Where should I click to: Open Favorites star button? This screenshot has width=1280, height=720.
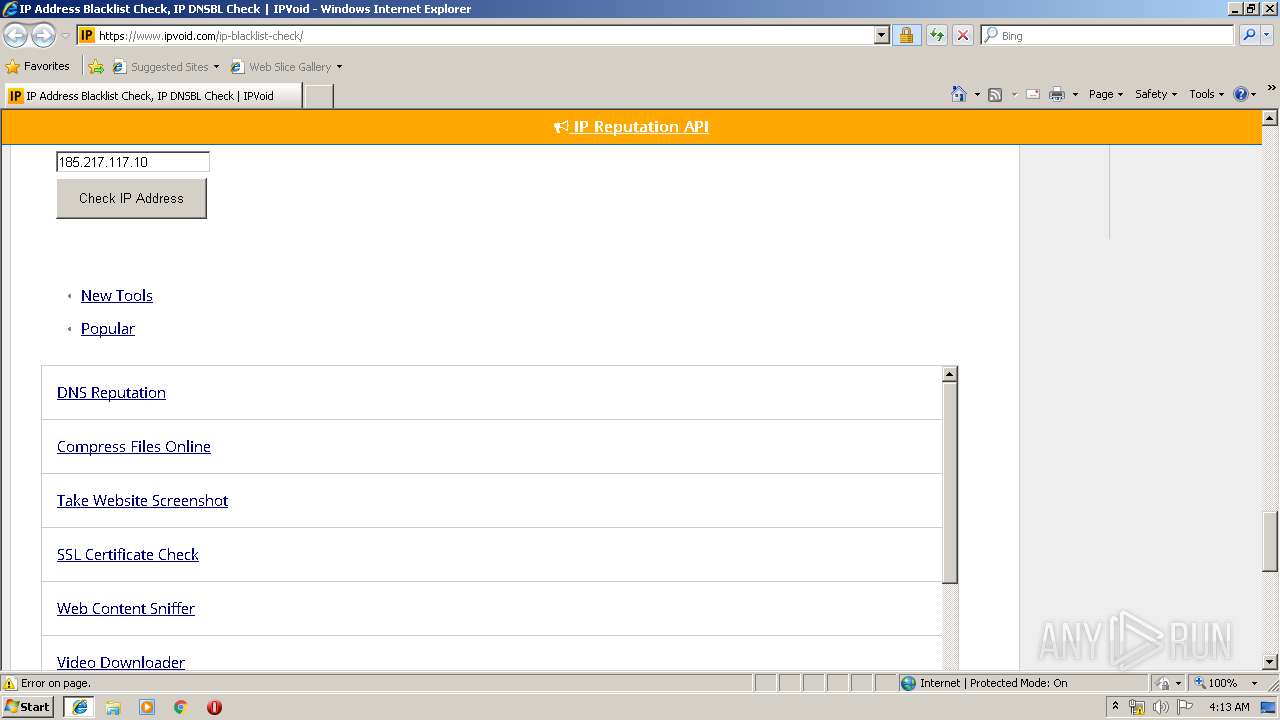click(38, 66)
